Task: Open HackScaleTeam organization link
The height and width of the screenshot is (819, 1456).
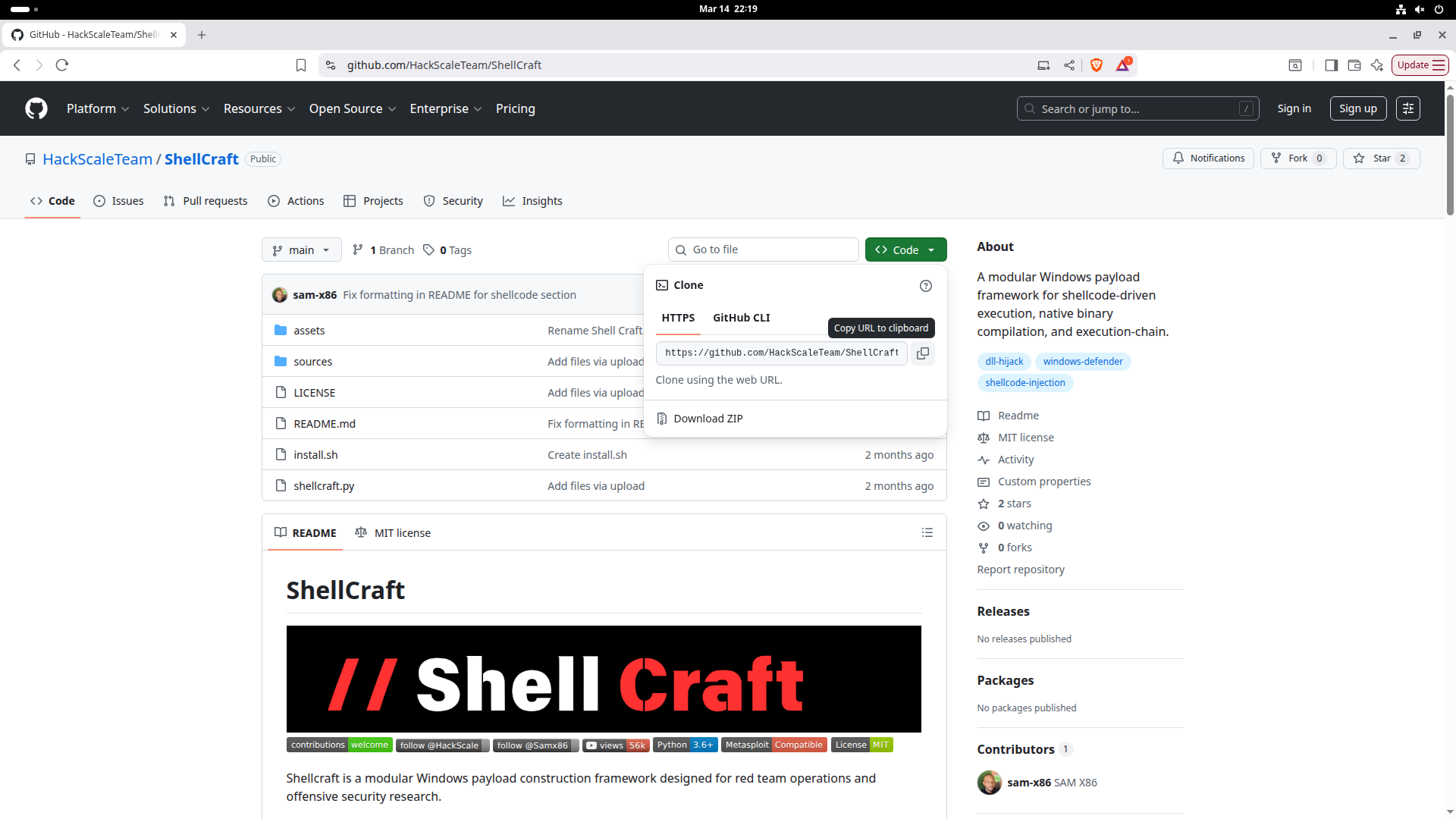Action: tap(98, 159)
